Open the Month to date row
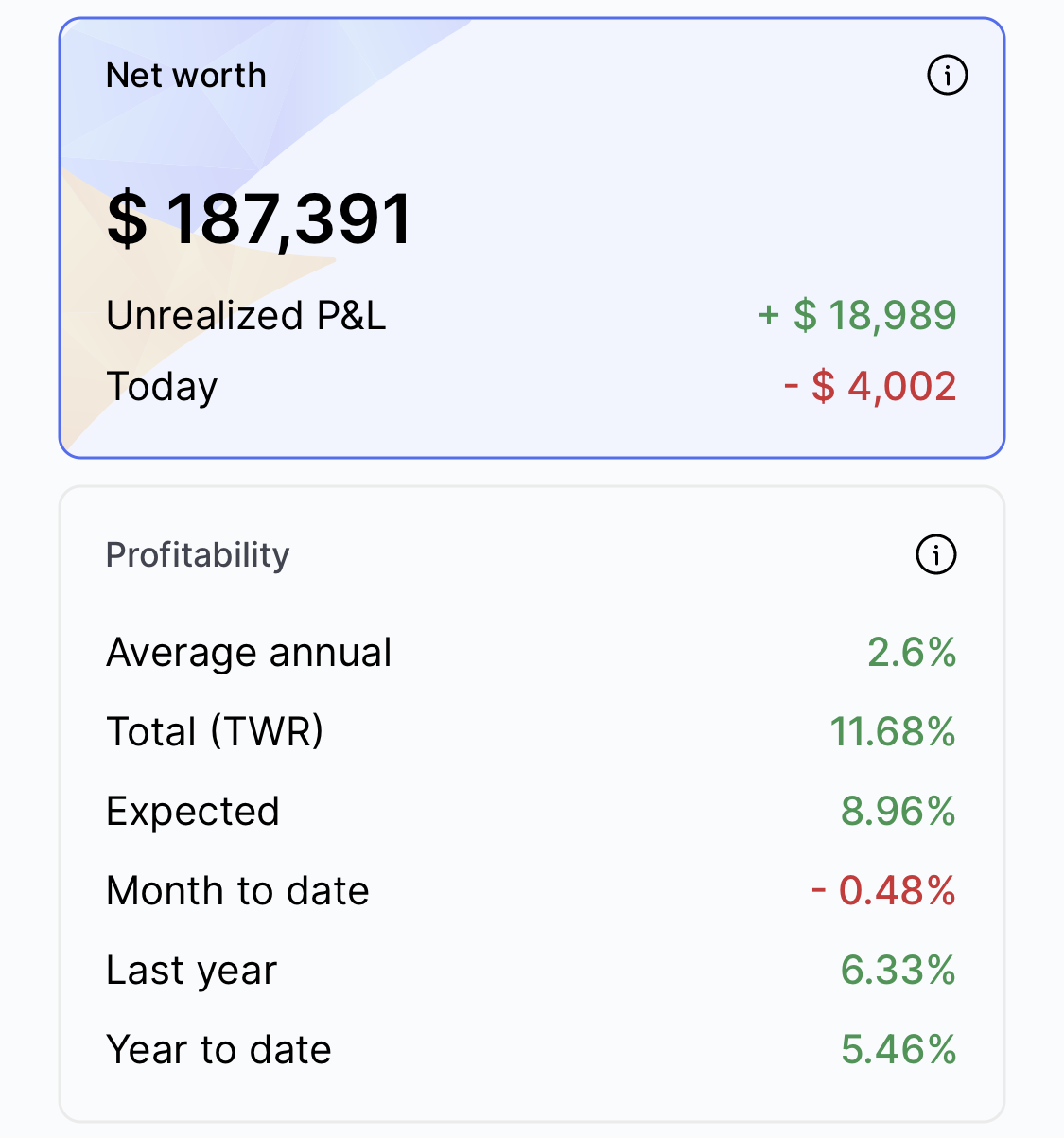 pos(237,891)
